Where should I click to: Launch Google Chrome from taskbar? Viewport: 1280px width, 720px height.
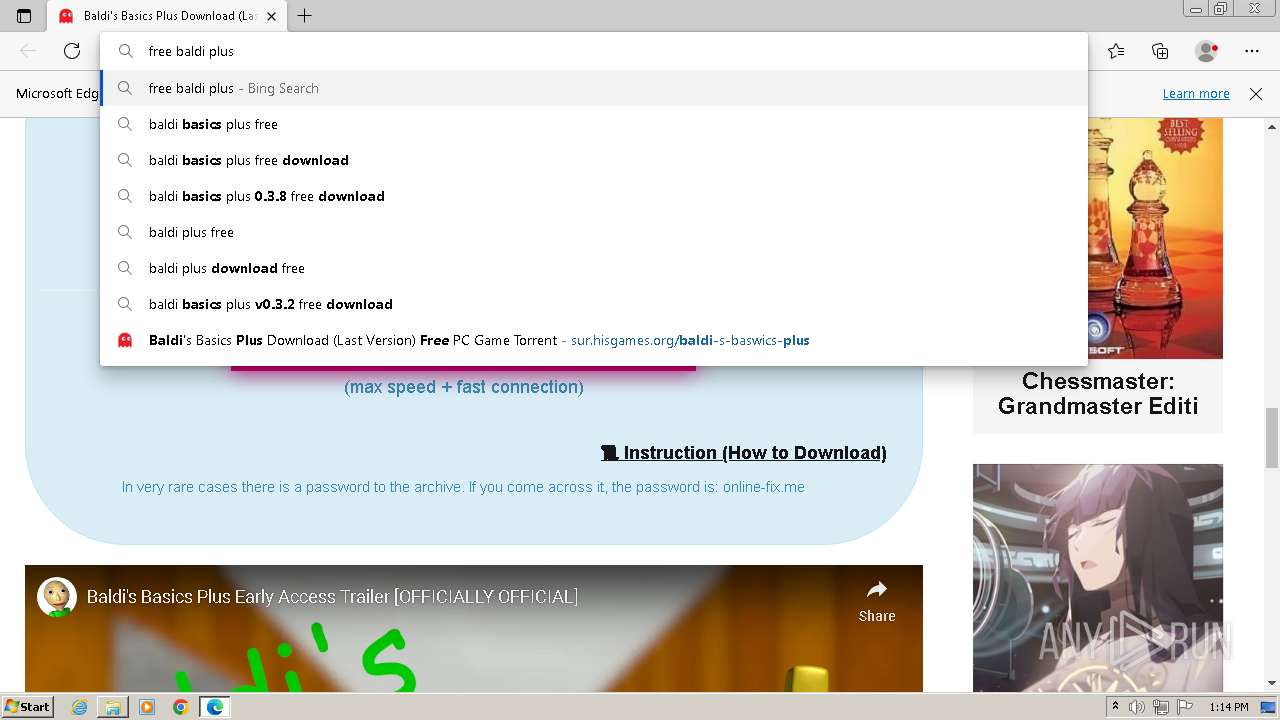(180, 707)
